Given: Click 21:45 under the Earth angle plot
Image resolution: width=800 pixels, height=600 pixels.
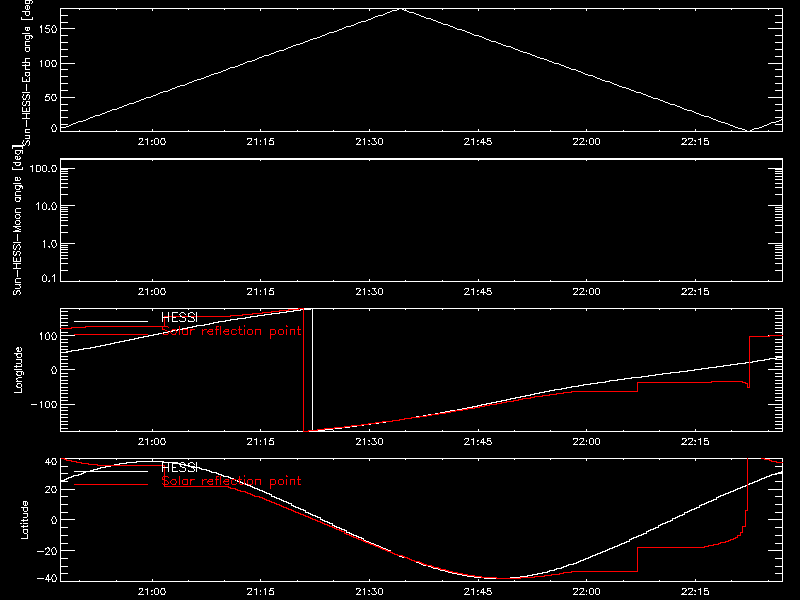Looking at the screenshot, I should [478, 142].
